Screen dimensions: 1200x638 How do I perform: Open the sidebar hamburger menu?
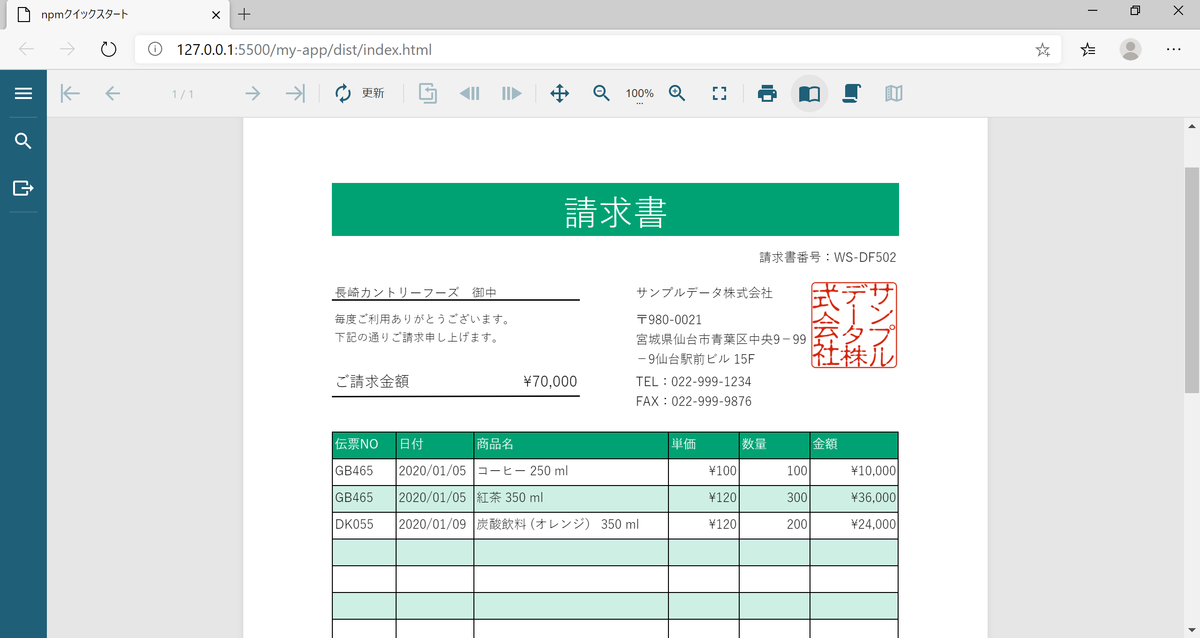[23, 93]
